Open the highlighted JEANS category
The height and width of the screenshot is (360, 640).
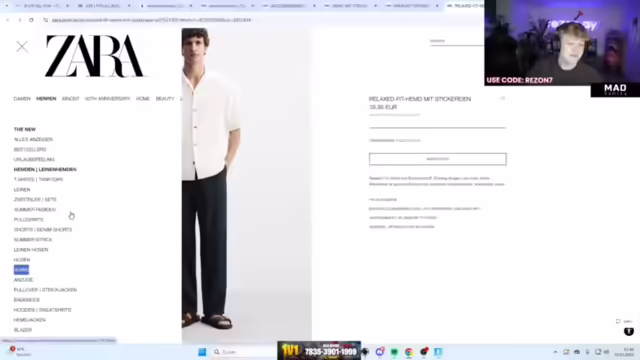pyautogui.click(x=21, y=270)
